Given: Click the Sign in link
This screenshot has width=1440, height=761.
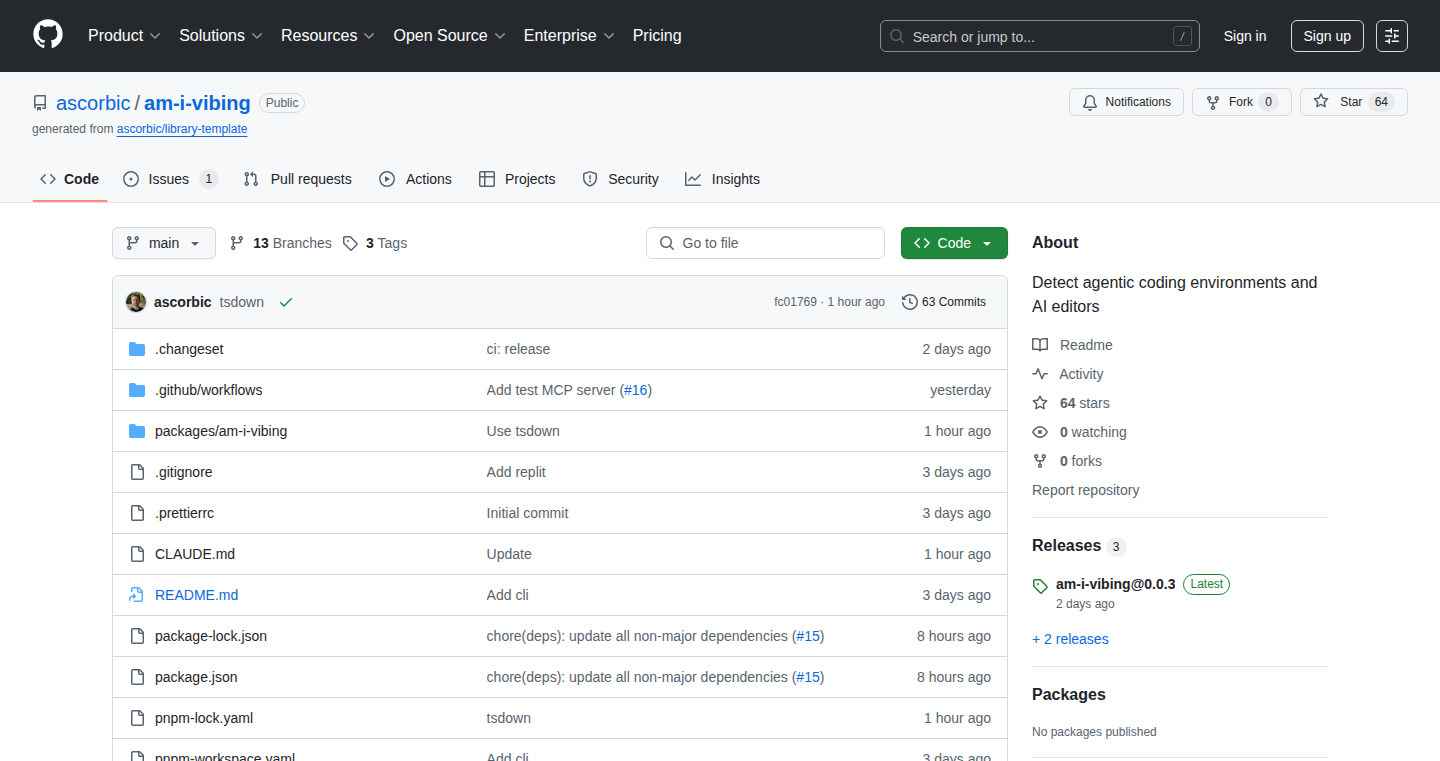Looking at the screenshot, I should point(1245,36).
